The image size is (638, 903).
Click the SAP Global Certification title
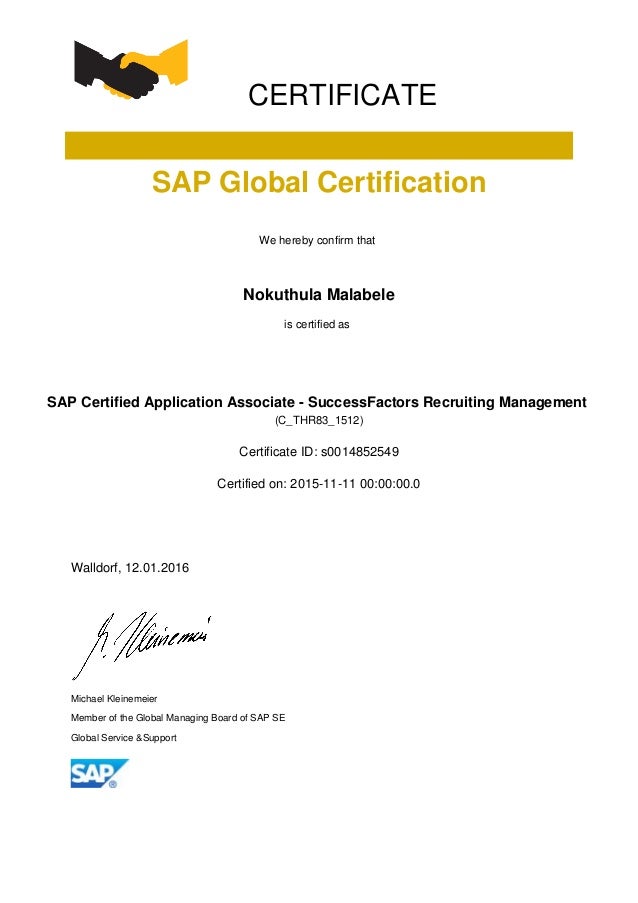tap(319, 182)
